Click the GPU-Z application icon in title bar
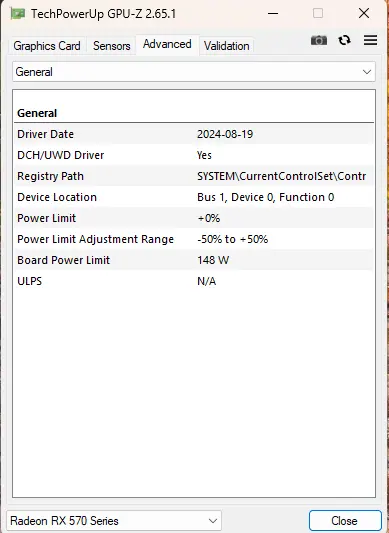Screen dimensions: 389x533 pos(18,14)
